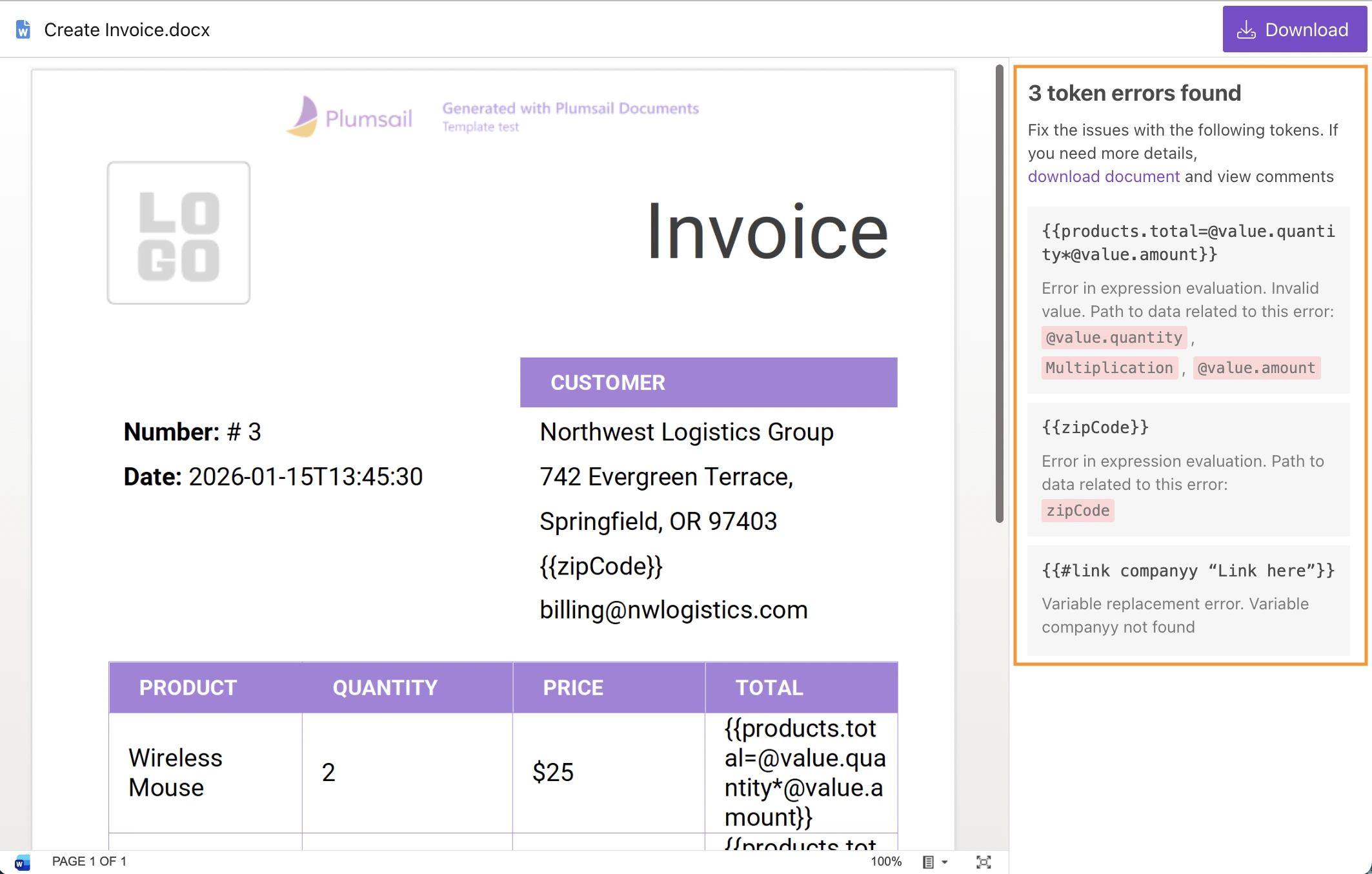Click the Date value 2026-01-15T13:45:30
Screen dimensions: 1372x874
click(x=305, y=476)
